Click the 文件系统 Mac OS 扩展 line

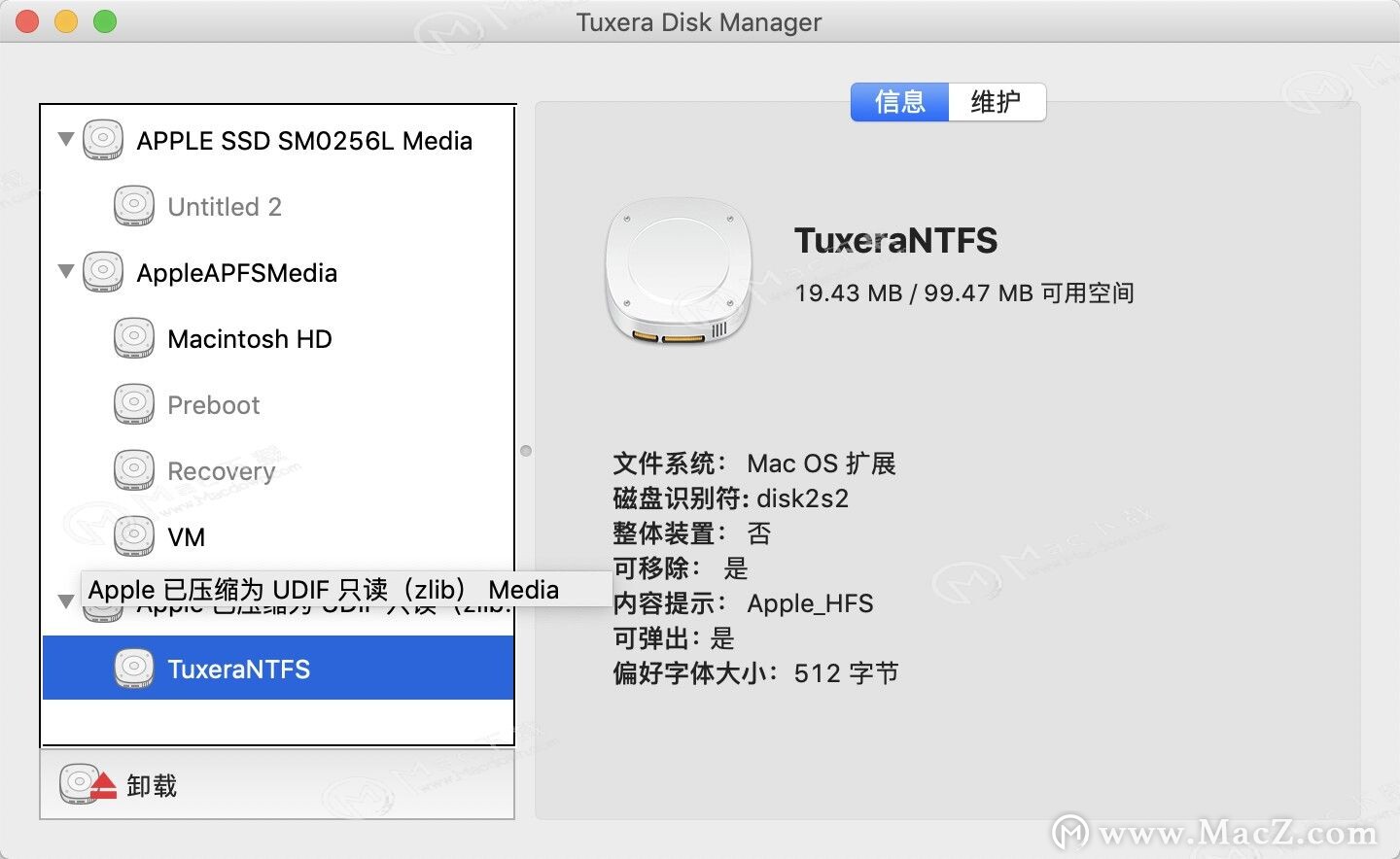click(754, 464)
